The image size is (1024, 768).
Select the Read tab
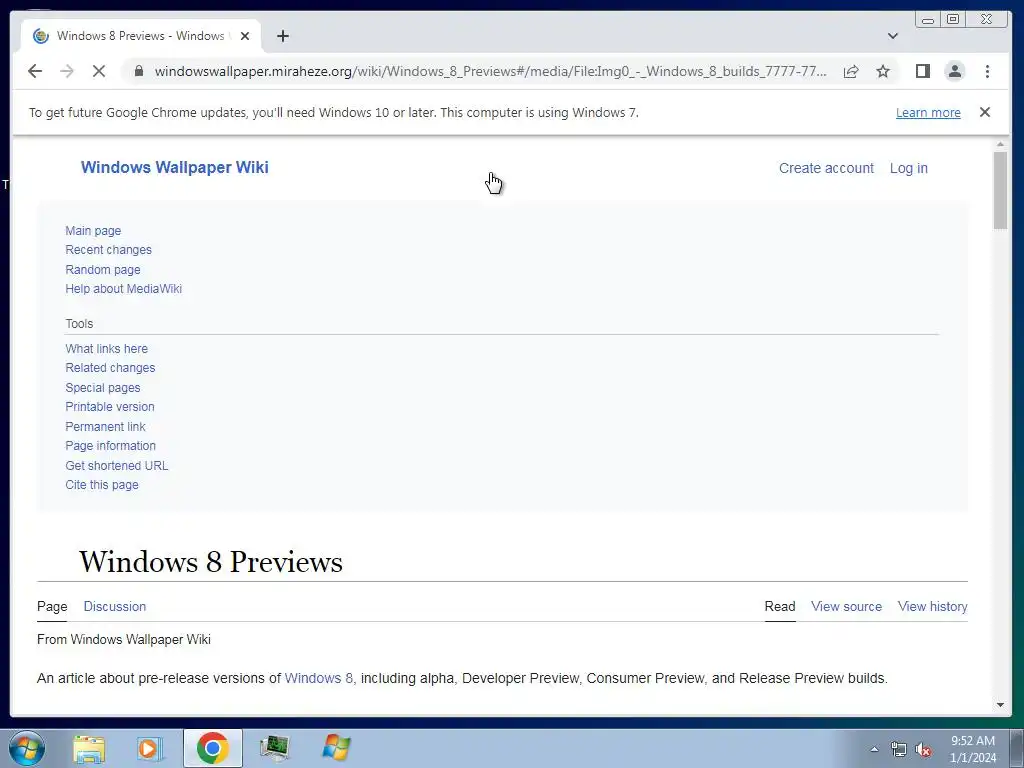[780, 607]
